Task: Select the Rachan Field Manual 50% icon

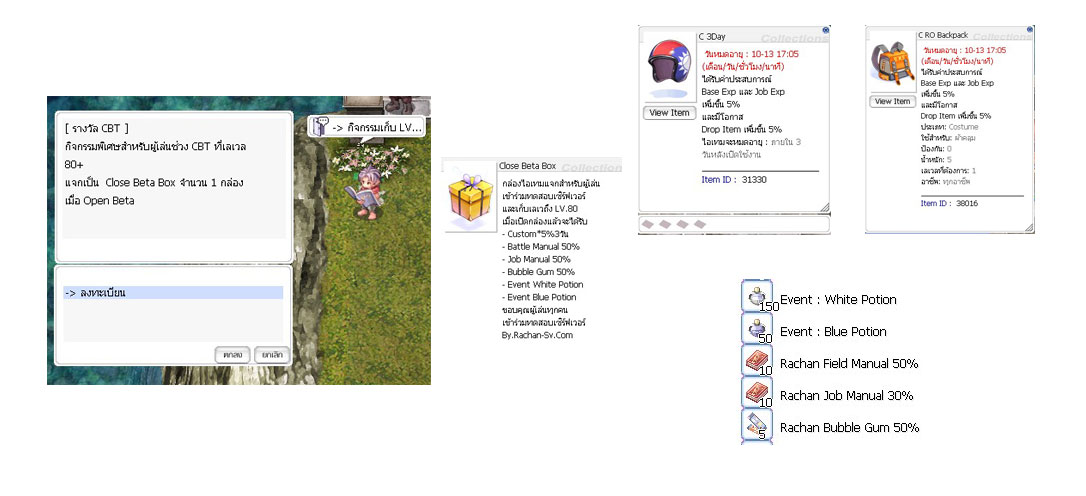Action: [756, 363]
